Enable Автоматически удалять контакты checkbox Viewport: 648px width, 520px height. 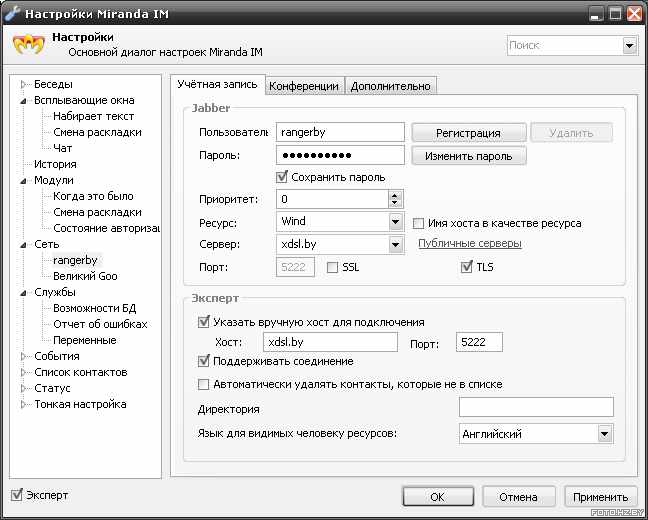click(x=203, y=384)
